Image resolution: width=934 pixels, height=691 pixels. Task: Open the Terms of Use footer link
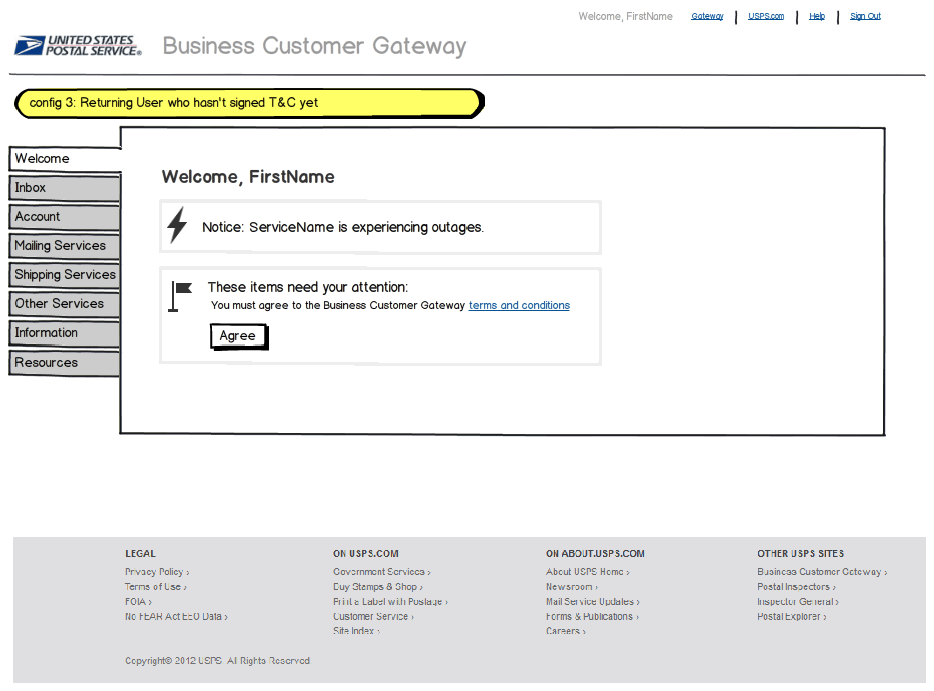pyautogui.click(x=155, y=587)
